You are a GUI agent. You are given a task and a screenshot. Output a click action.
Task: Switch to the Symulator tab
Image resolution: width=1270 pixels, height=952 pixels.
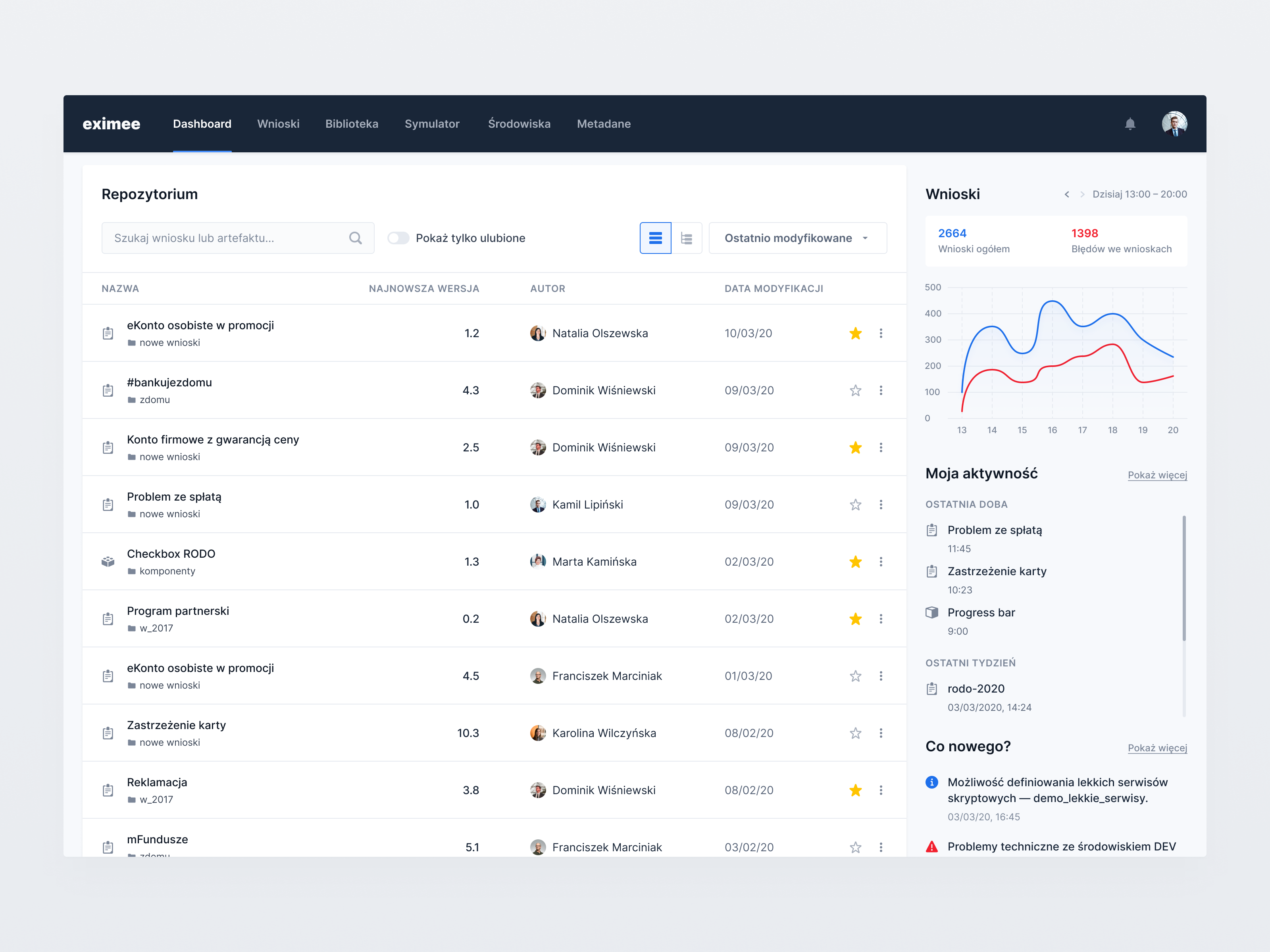tap(432, 124)
